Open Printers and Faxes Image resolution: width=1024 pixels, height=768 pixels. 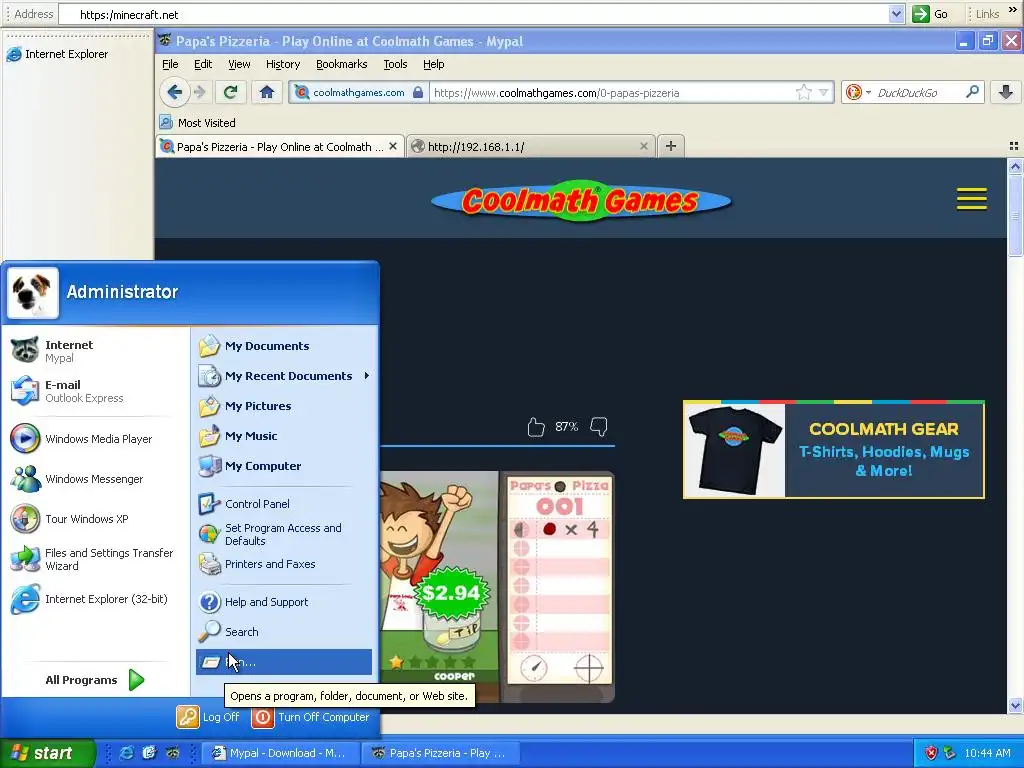click(284, 564)
